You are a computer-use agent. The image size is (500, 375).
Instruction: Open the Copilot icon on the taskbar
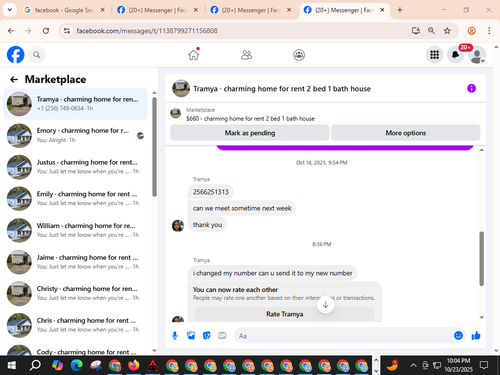pos(57,366)
